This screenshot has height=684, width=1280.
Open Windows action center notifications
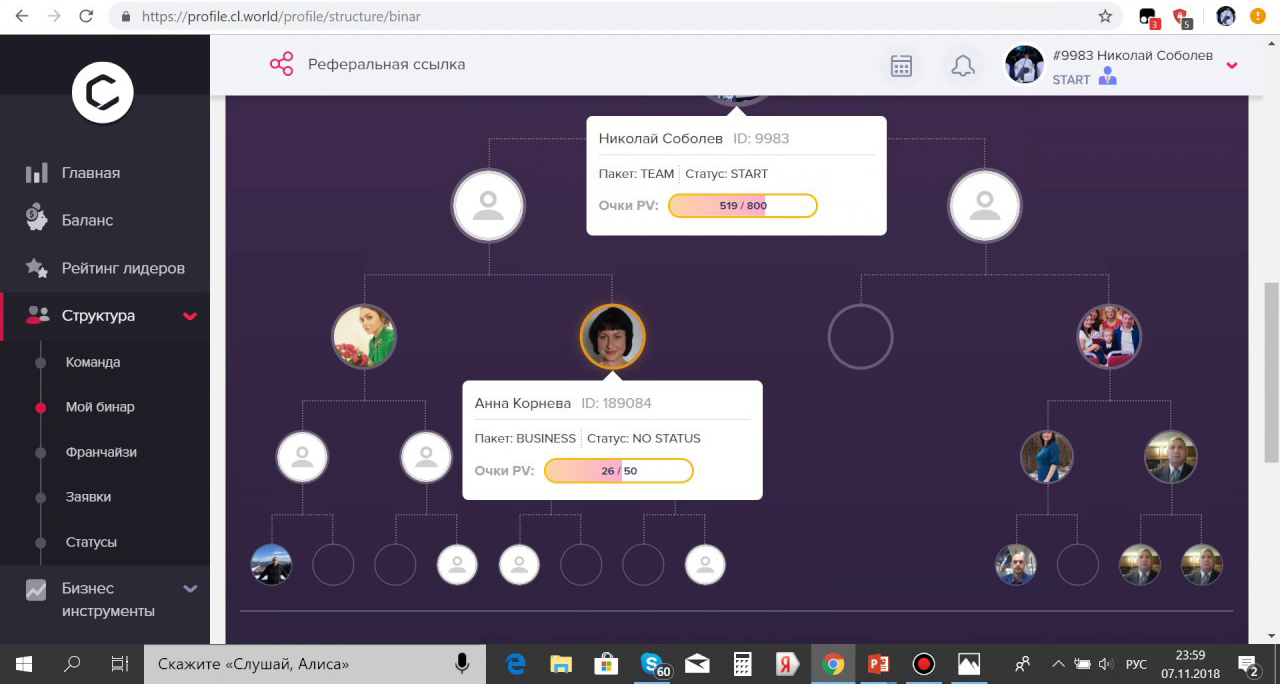1248,663
